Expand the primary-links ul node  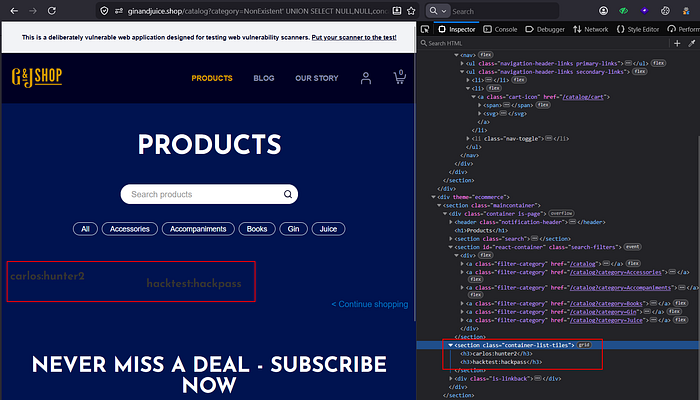(x=462, y=63)
